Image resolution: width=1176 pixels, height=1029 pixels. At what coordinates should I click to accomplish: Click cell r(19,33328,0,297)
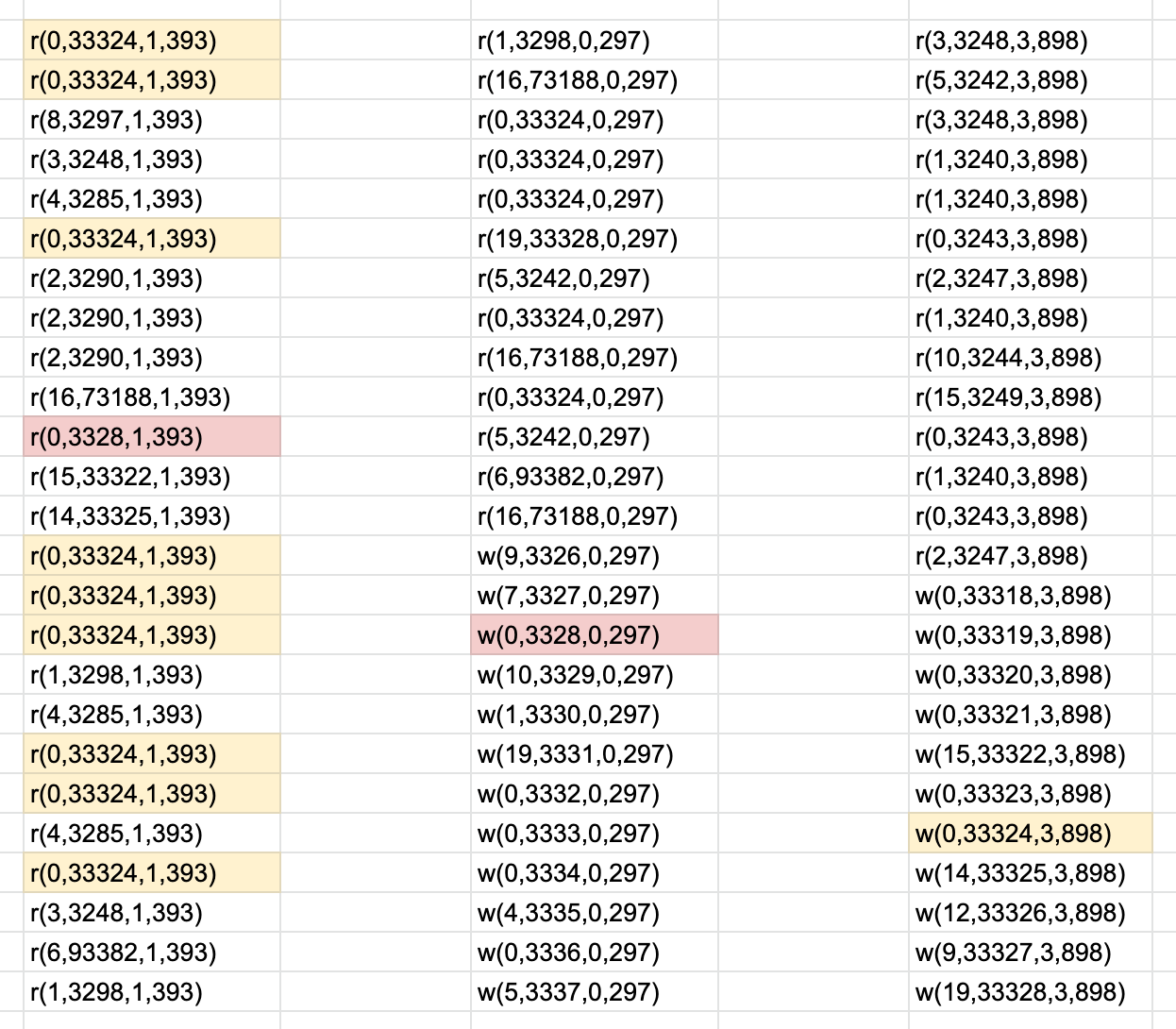tap(595, 239)
